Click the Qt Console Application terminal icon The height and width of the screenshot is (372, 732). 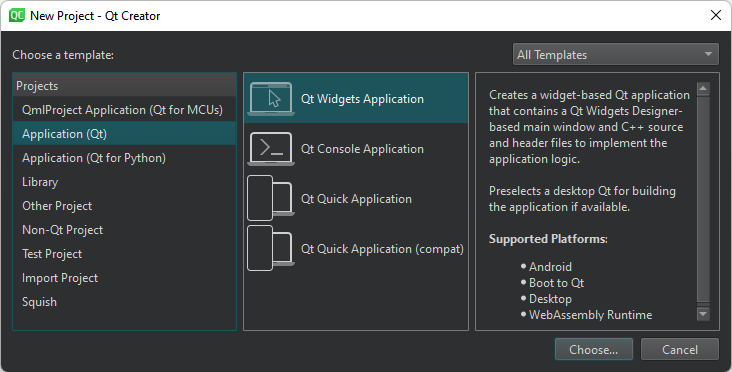[x=271, y=148]
